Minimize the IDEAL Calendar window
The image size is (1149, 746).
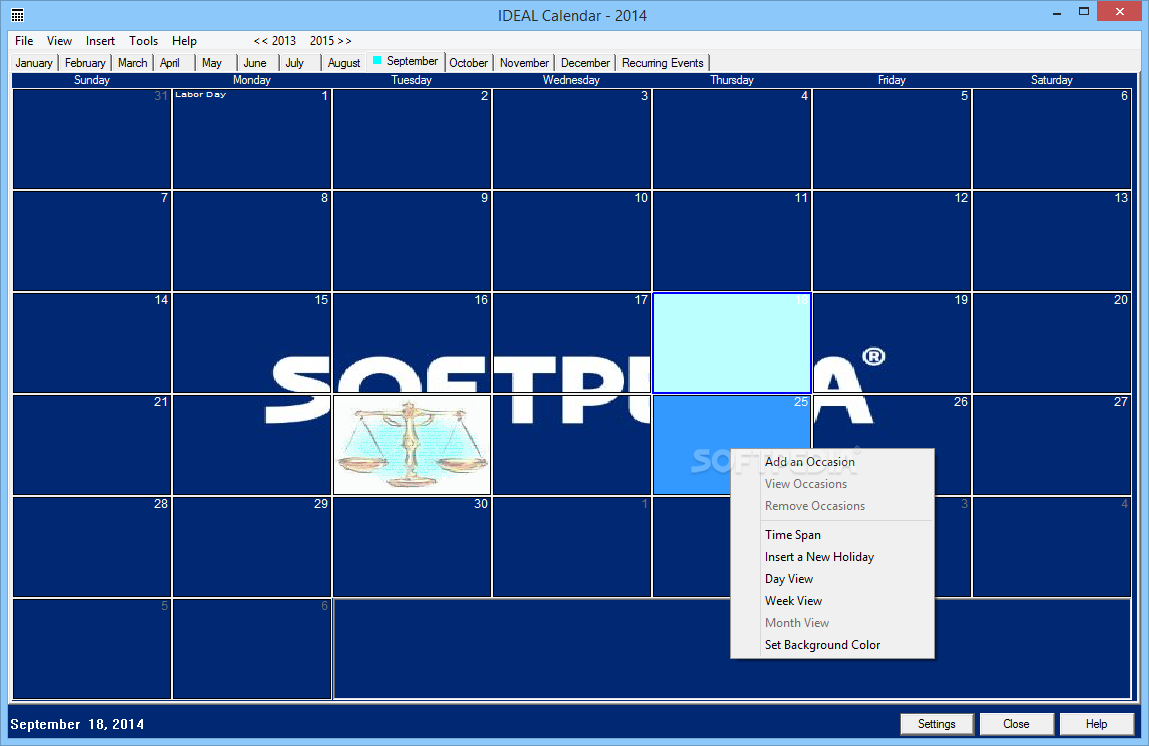(x=1057, y=12)
